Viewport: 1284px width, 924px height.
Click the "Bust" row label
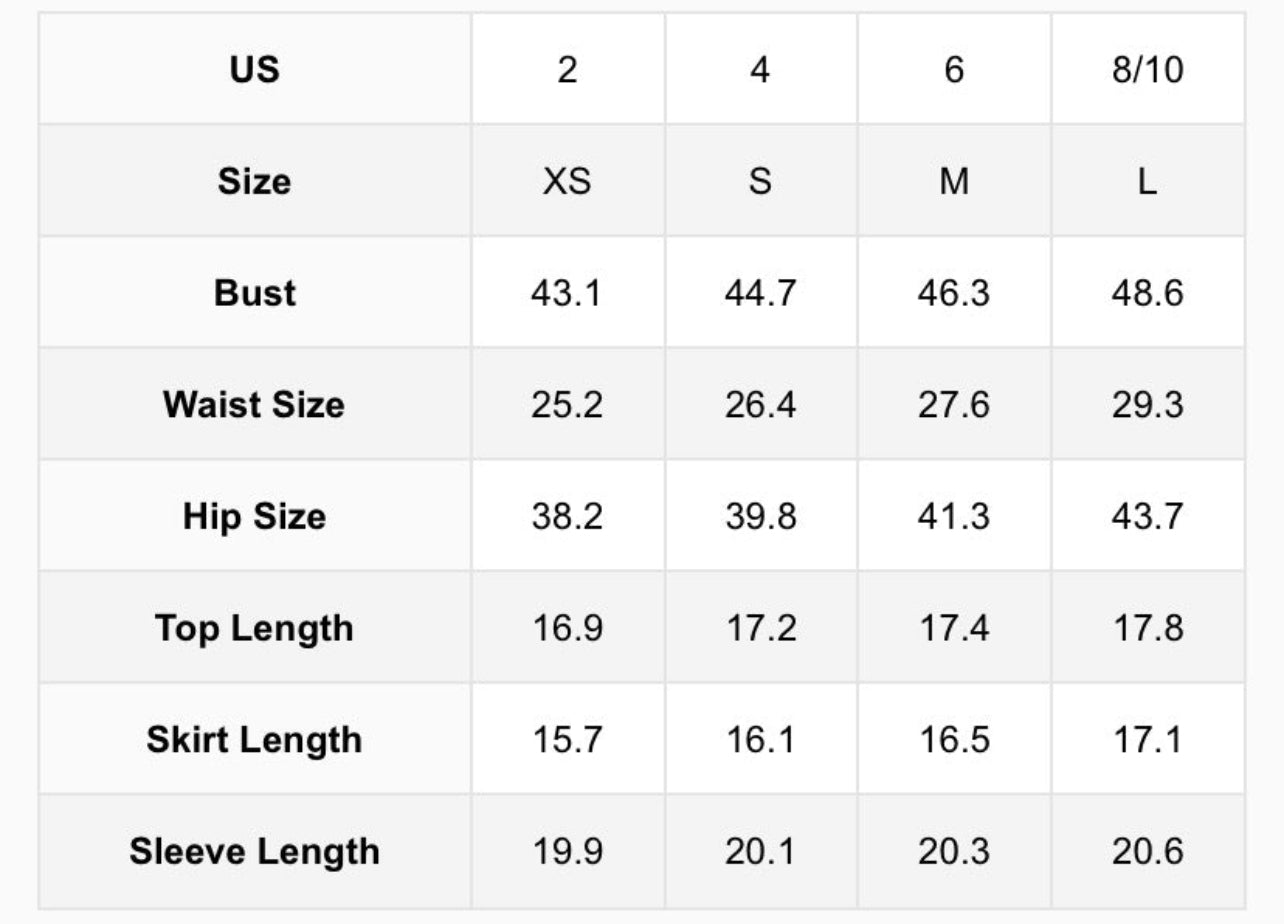tap(254, 293)
